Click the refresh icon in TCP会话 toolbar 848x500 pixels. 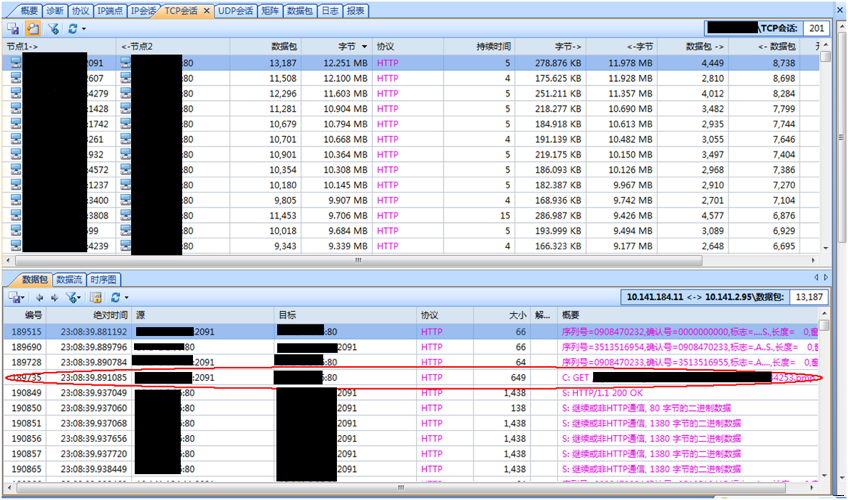72,29
